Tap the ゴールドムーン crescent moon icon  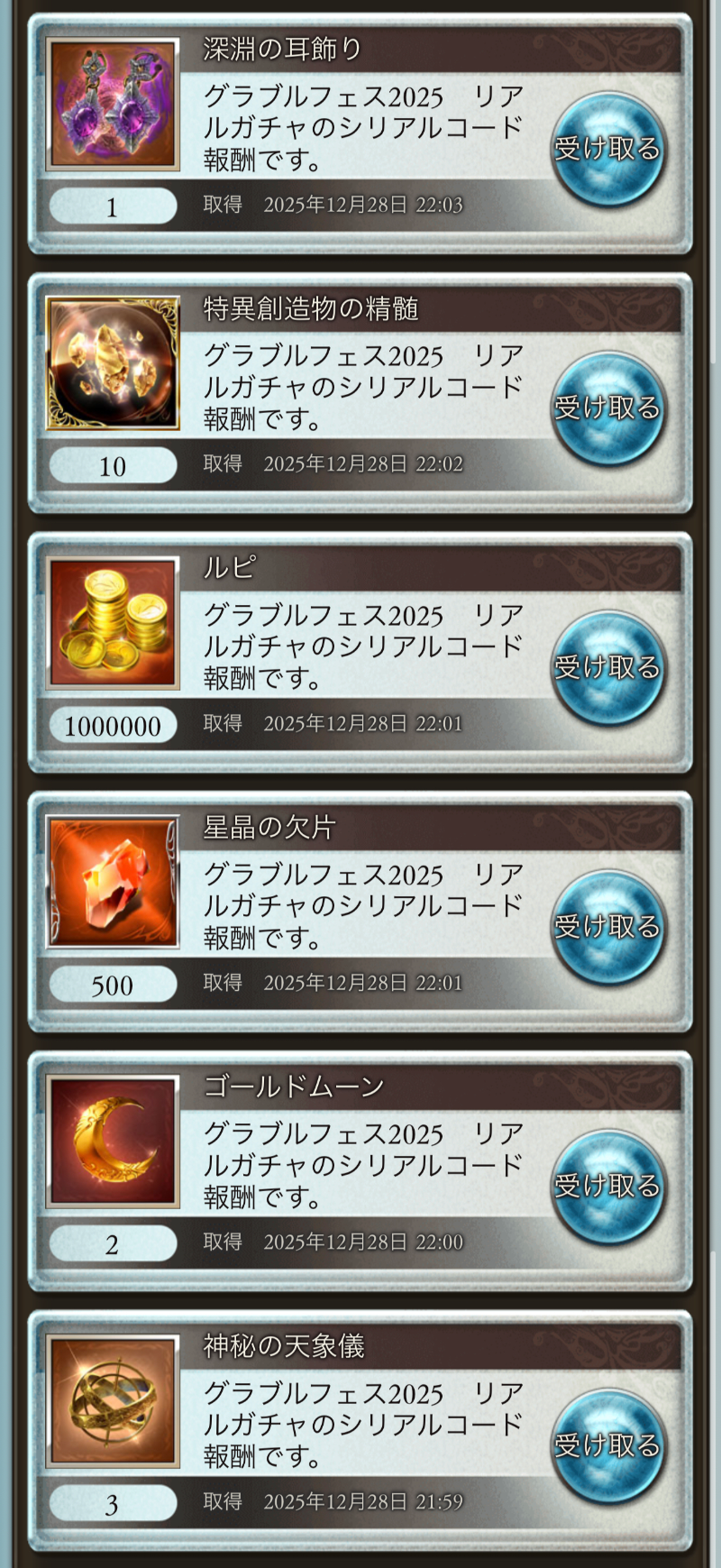pyautogui.click(x=113, y=1142)
